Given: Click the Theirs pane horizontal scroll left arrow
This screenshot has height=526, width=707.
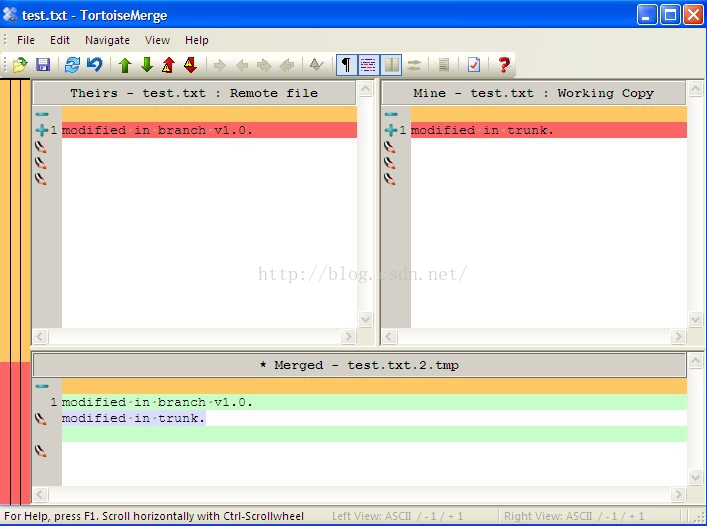Looking at the screenshot, I should 40,336.
